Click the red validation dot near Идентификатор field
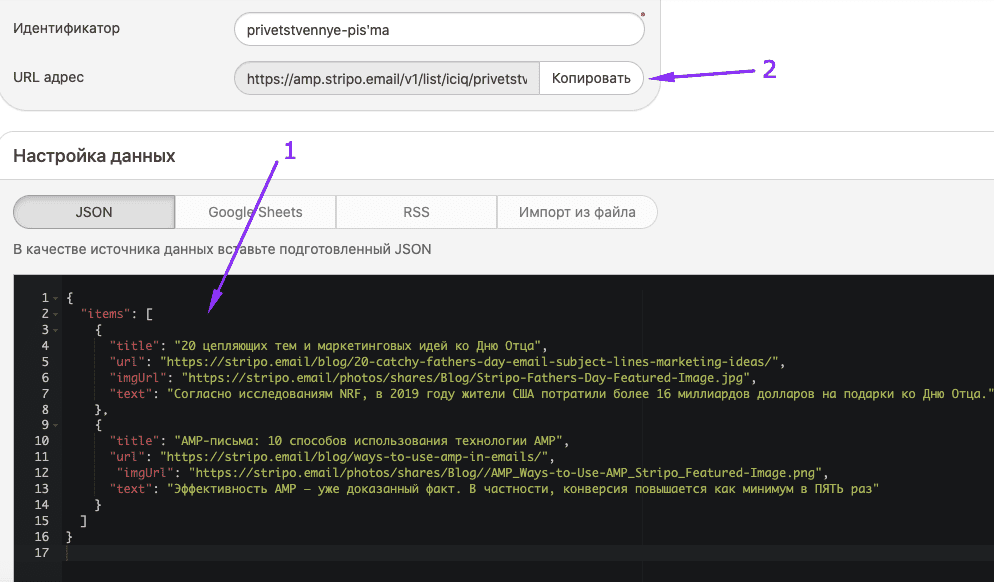The height and width of the screenshot is (582, 994). click(643, 12)
